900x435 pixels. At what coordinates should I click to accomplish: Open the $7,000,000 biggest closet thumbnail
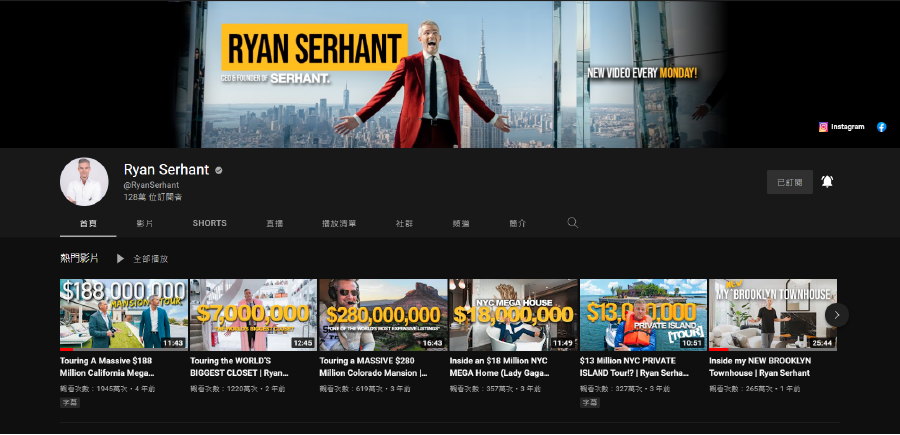click(253, 314)
